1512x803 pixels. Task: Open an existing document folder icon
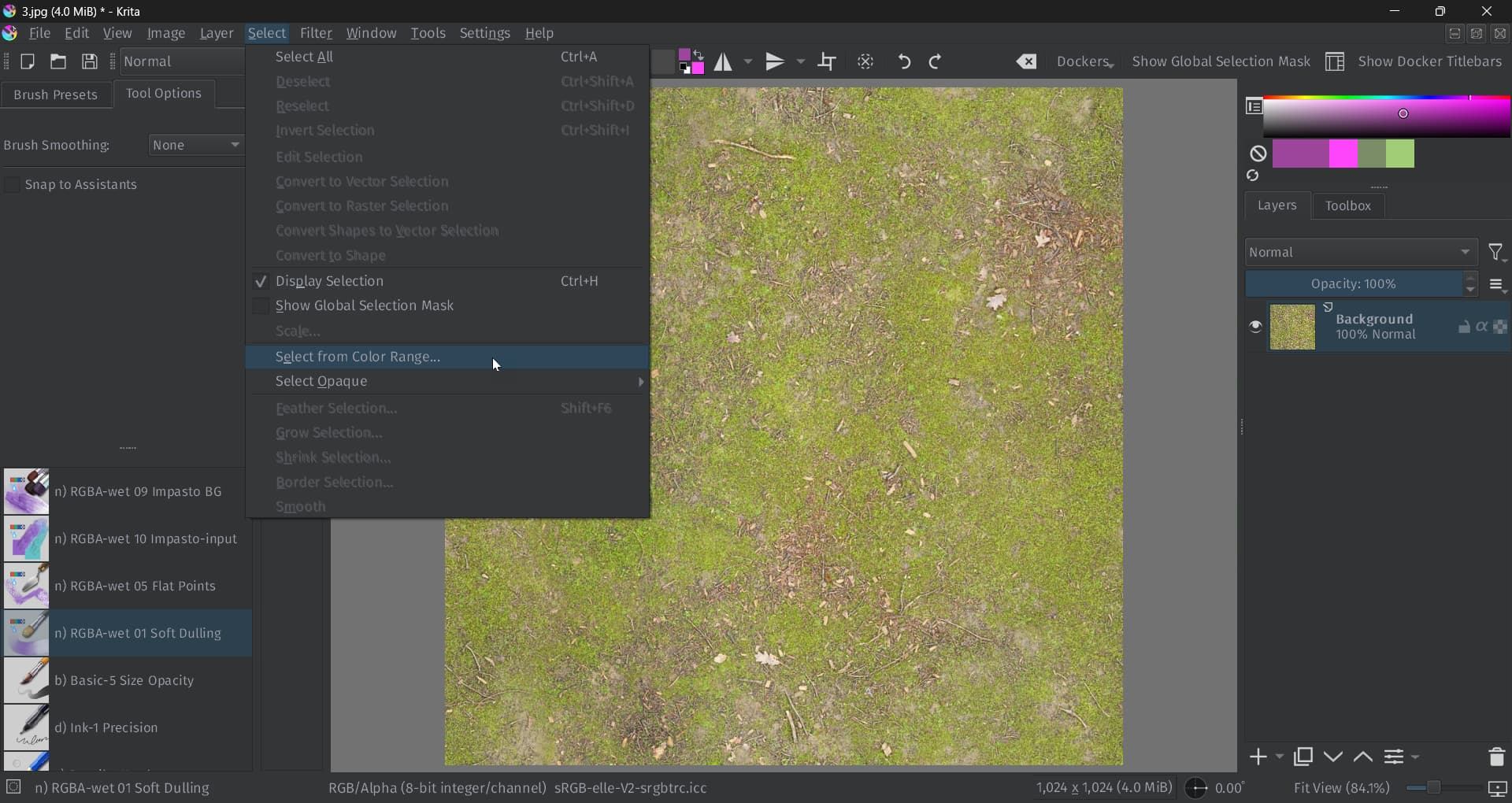(58, 61)
